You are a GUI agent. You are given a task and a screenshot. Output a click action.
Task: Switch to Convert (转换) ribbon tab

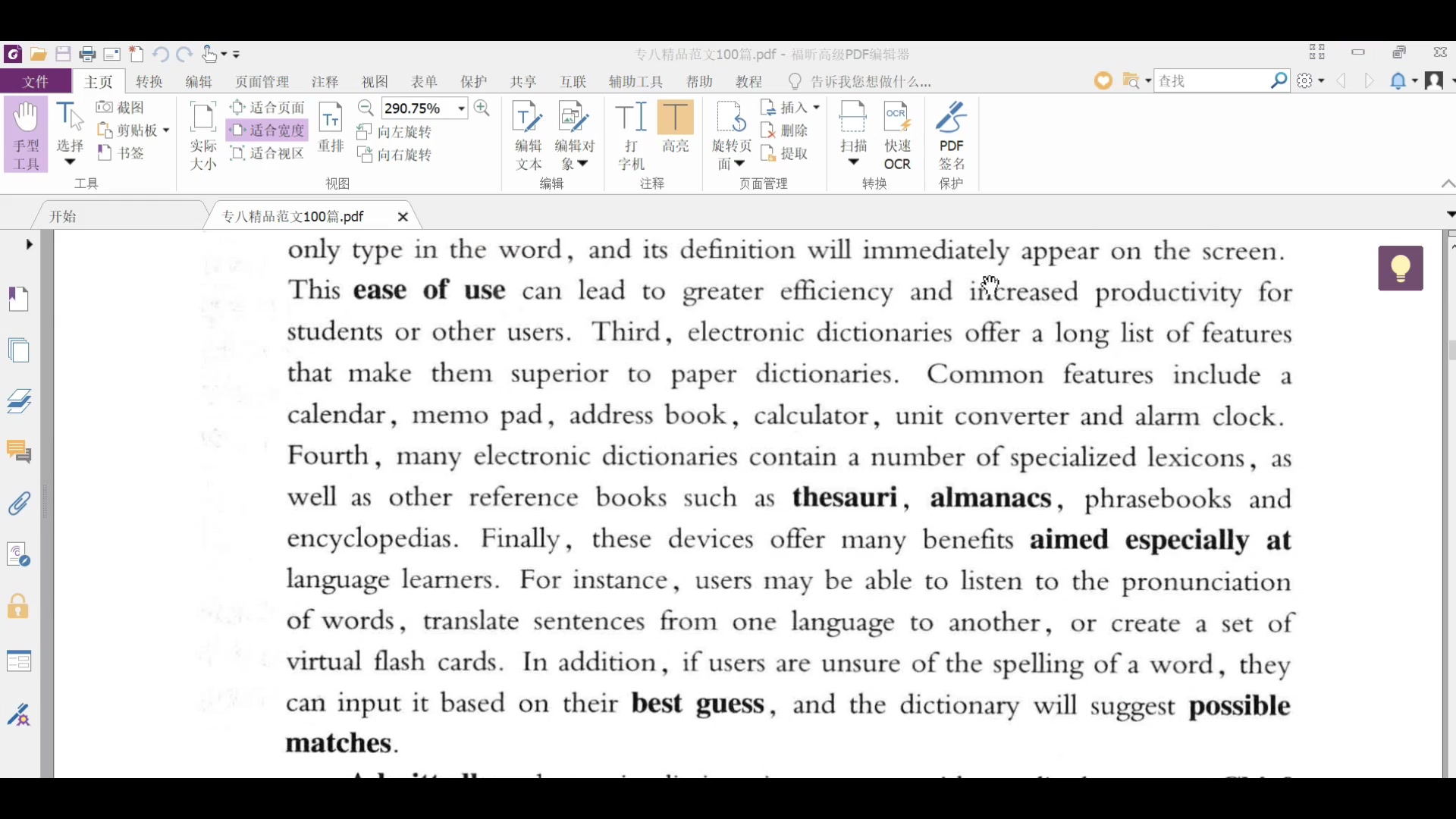coord(149,81)
